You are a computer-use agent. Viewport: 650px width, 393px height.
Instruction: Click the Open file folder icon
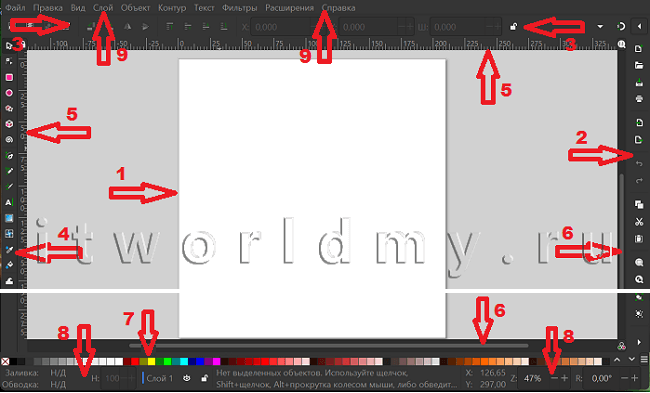(639, 66)
